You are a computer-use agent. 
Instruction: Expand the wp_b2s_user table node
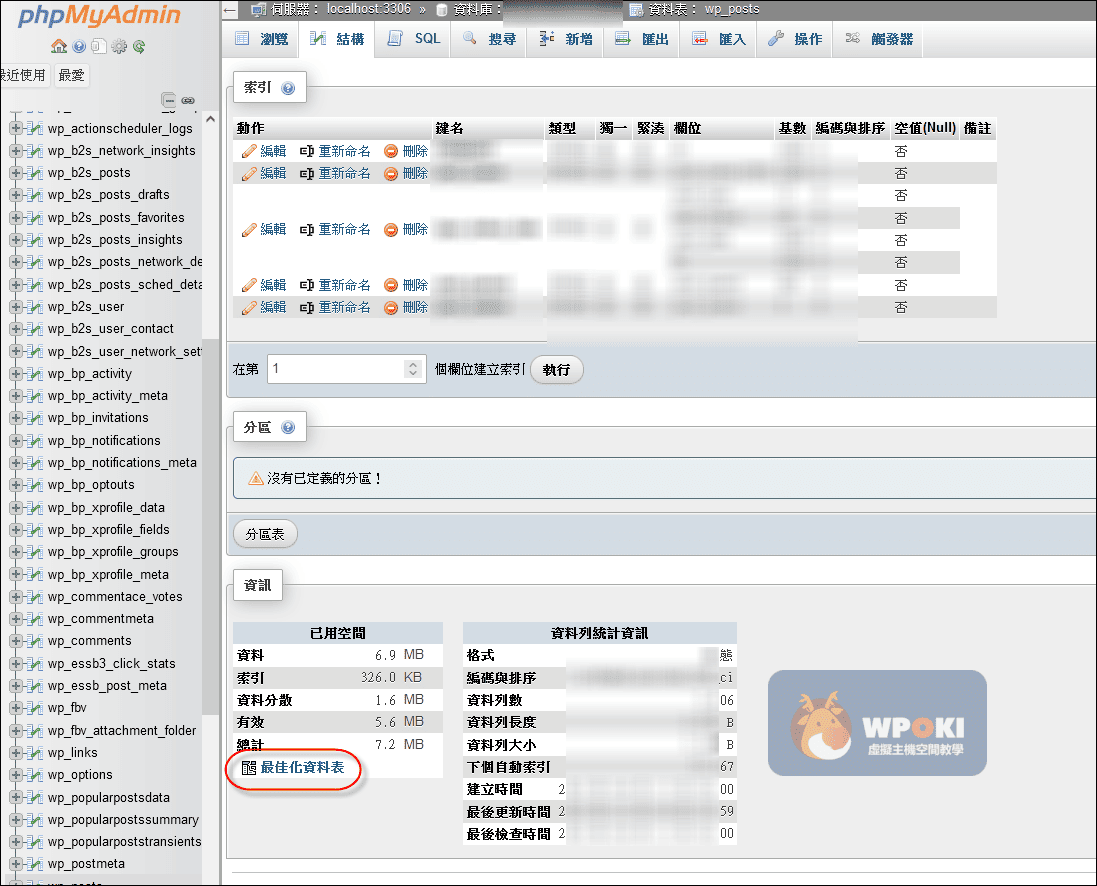[x=16, y=307]
